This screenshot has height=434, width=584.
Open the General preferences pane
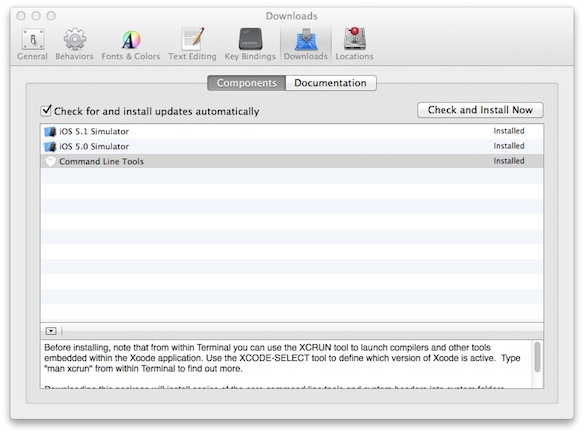tap(33, 44)
